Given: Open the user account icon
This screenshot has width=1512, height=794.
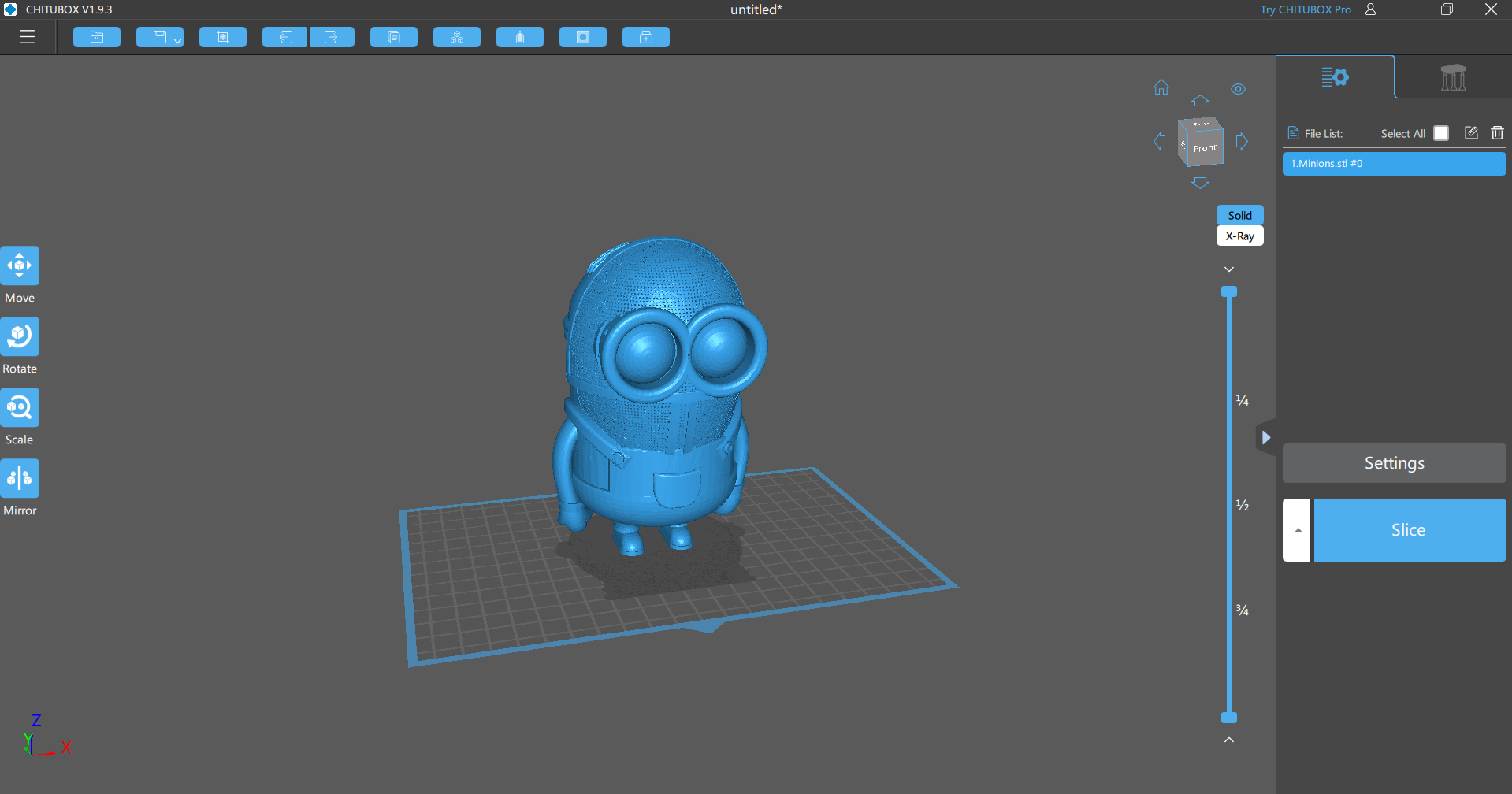Looking at the screenshot, I should pos(1371,9).
